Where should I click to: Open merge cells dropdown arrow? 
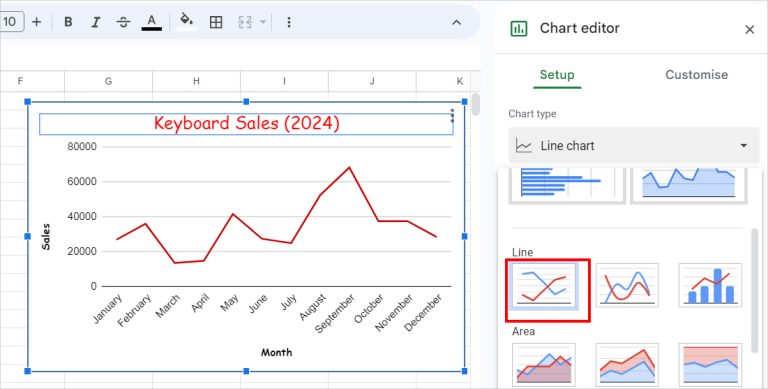click(x=263, y=22)
